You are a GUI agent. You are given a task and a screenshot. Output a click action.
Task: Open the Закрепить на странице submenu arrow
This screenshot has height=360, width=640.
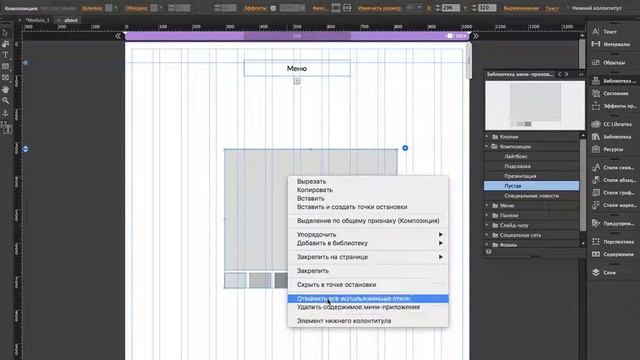pyautogui.click(x=441, y=257)
